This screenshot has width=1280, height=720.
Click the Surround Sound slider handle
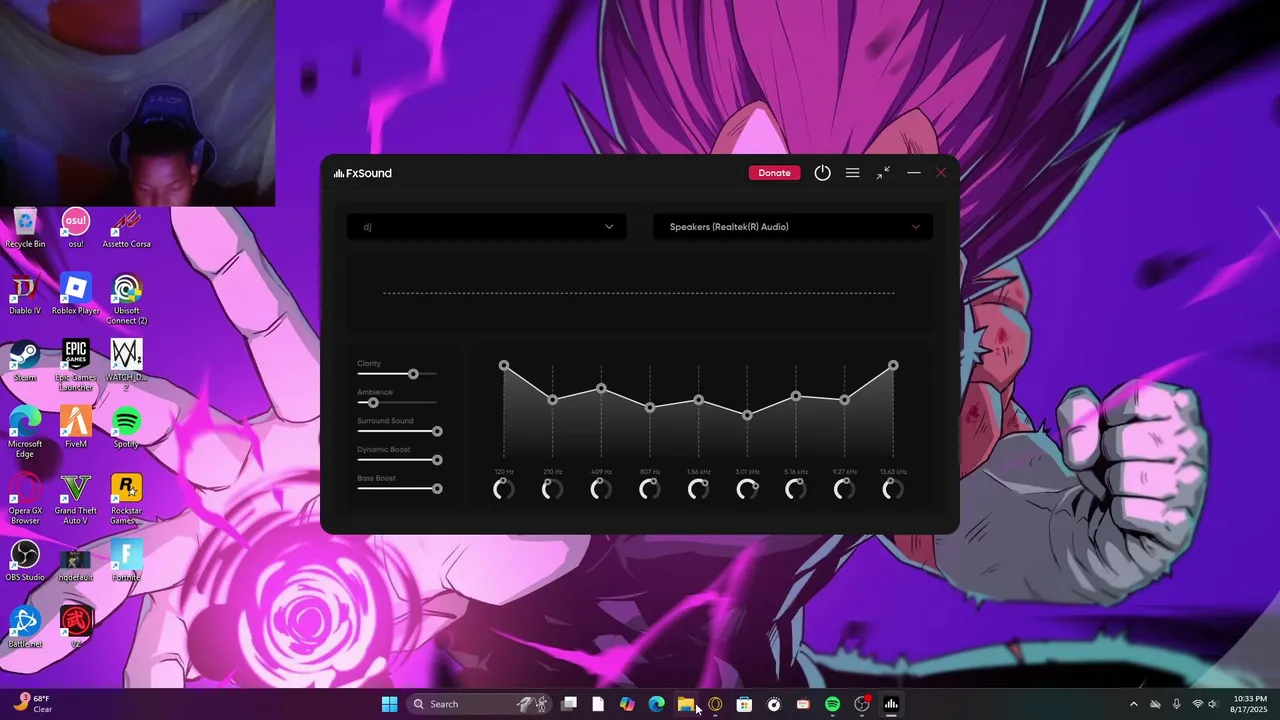tap(437, 431)
